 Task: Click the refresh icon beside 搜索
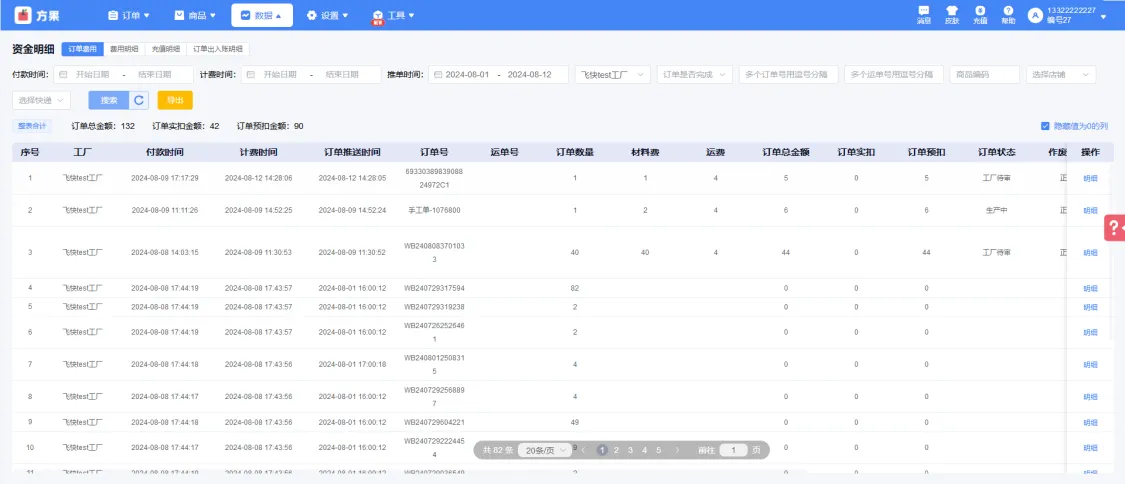click(140, 100)
